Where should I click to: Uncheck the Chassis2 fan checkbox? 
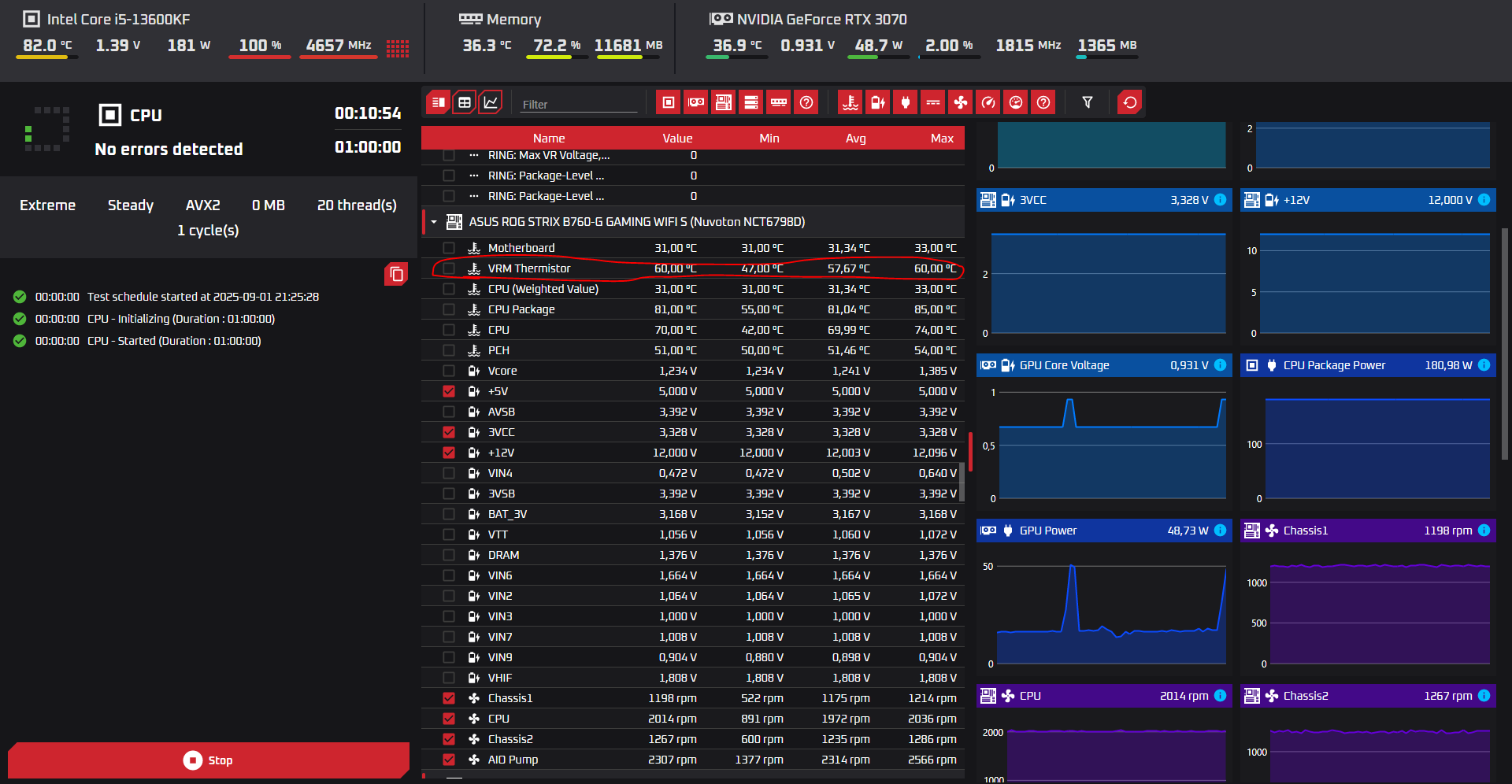449,739
